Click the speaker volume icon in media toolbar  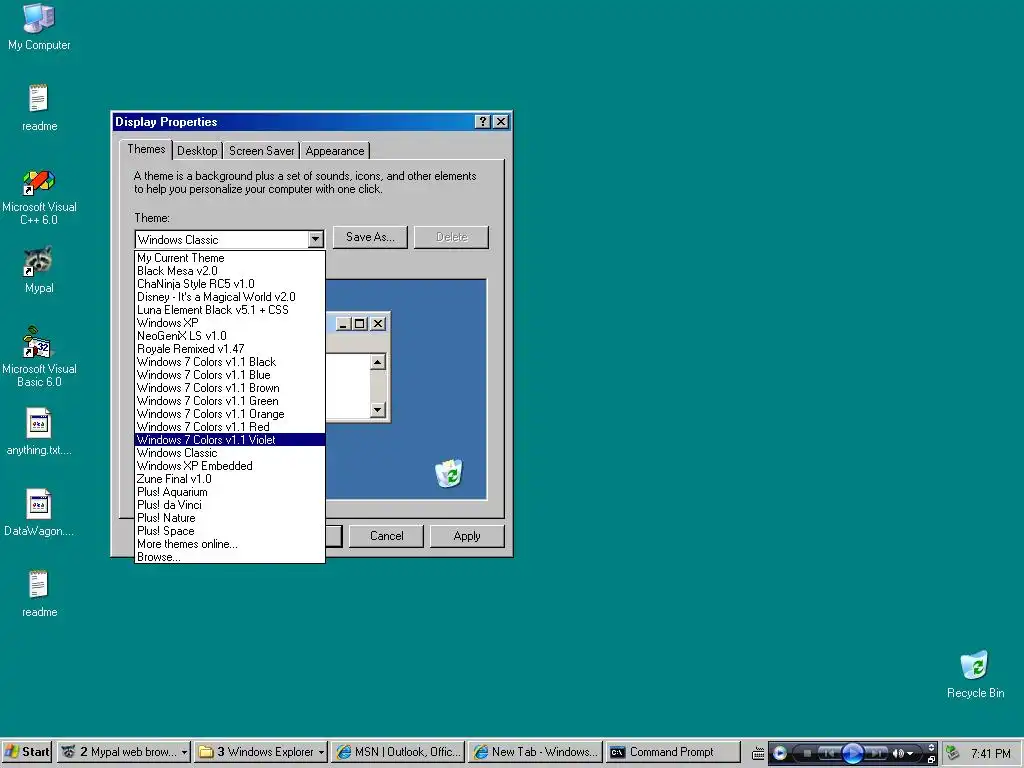click(x=899, y=754)
